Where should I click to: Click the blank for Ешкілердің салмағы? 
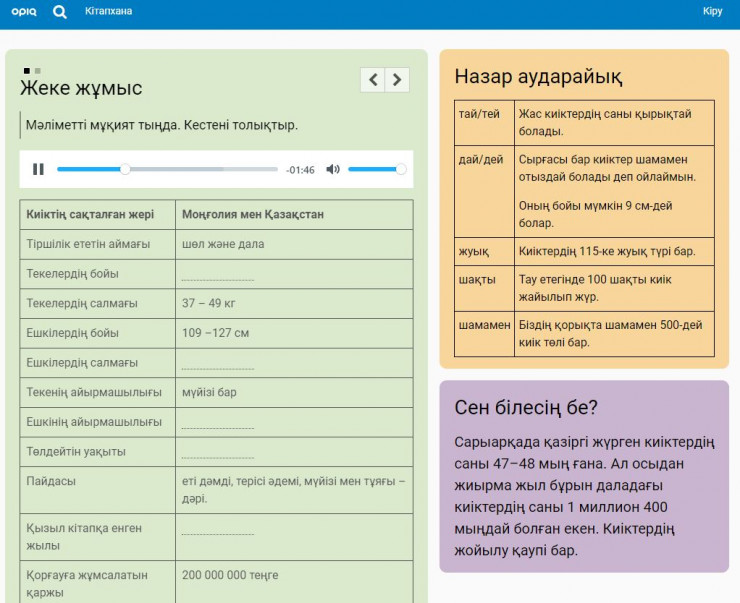[218, 364]
